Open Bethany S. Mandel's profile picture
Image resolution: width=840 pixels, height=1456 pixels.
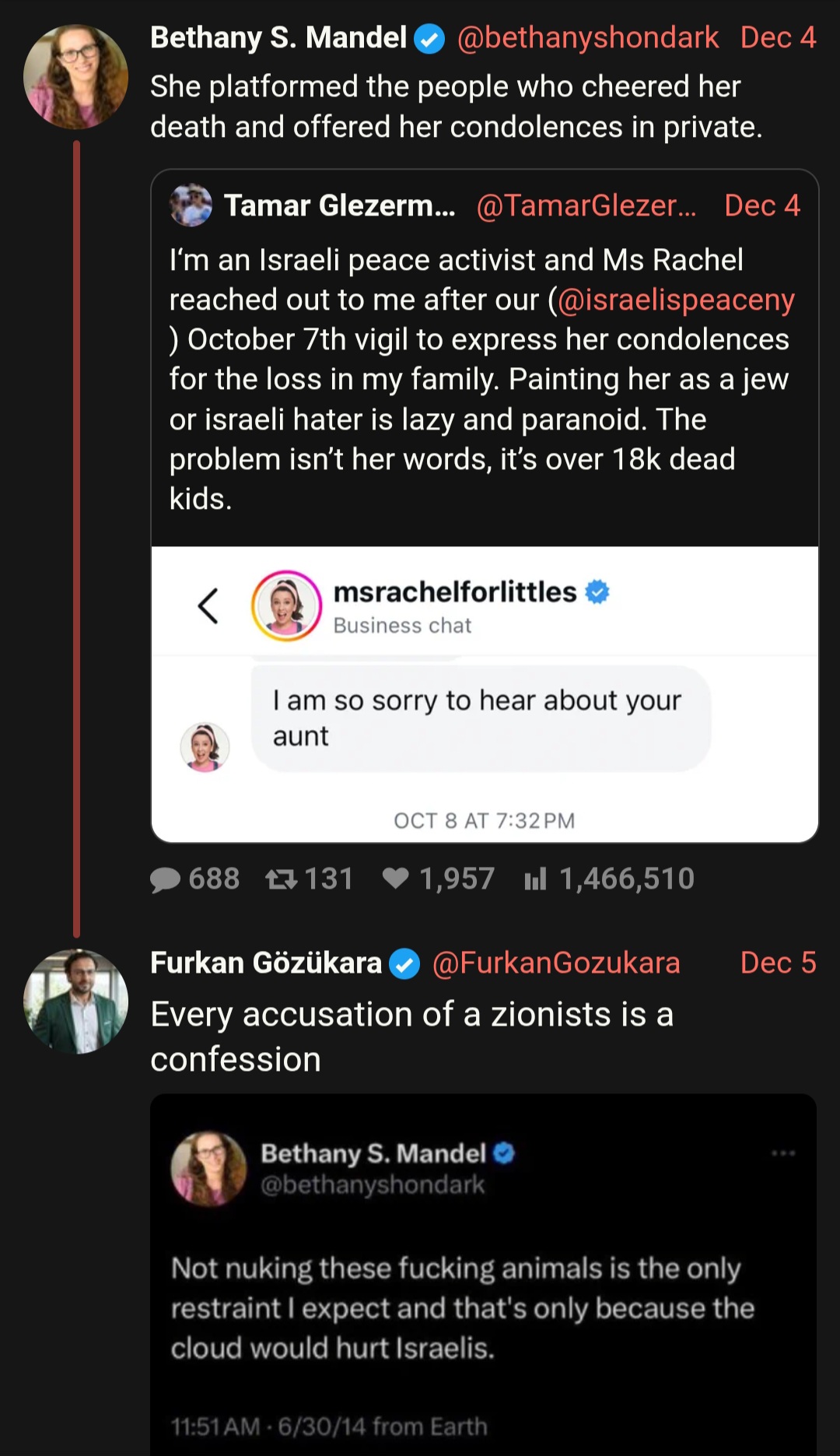point(76,76)
